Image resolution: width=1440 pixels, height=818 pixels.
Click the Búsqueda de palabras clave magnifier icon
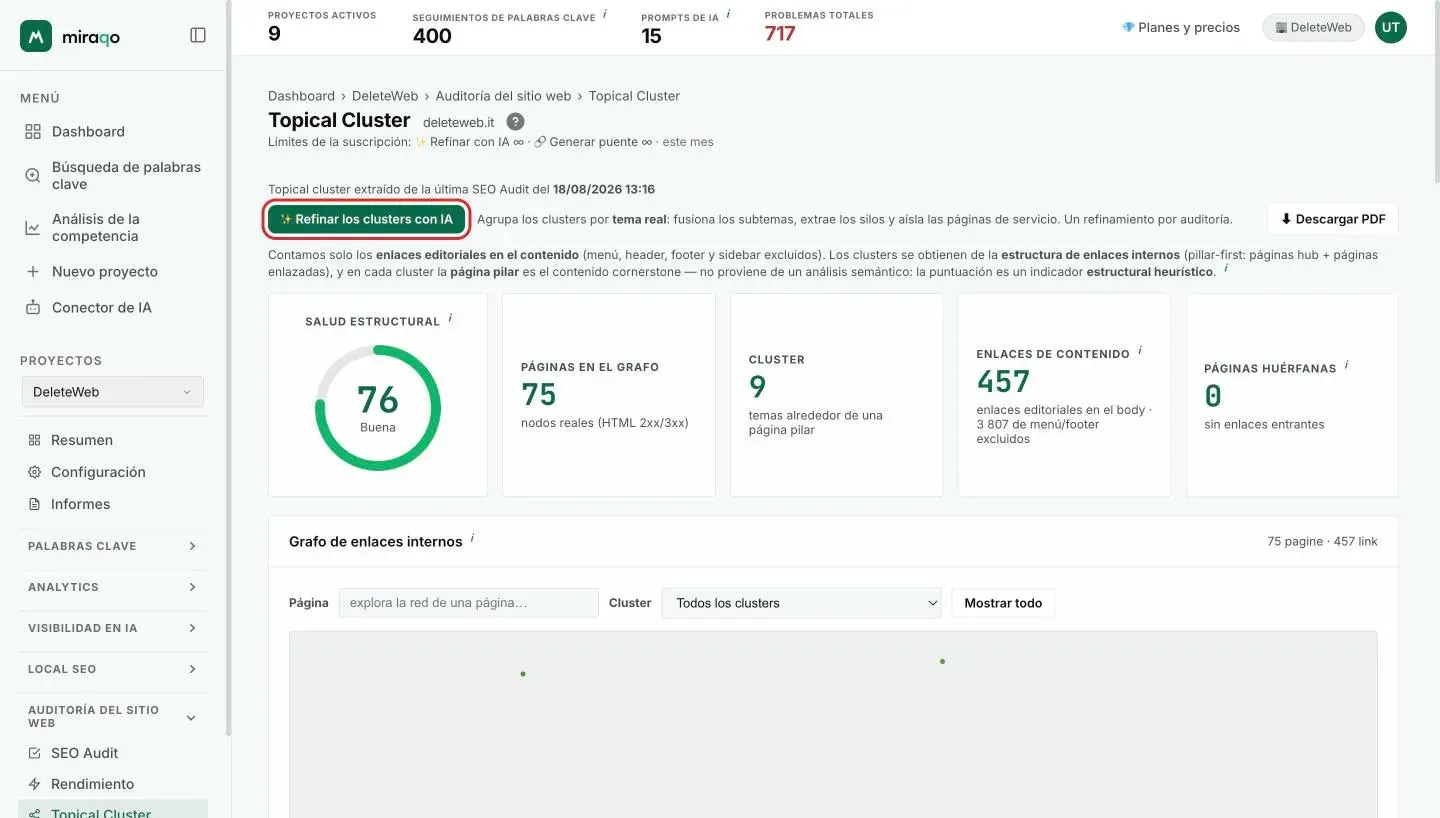[33, 176]
